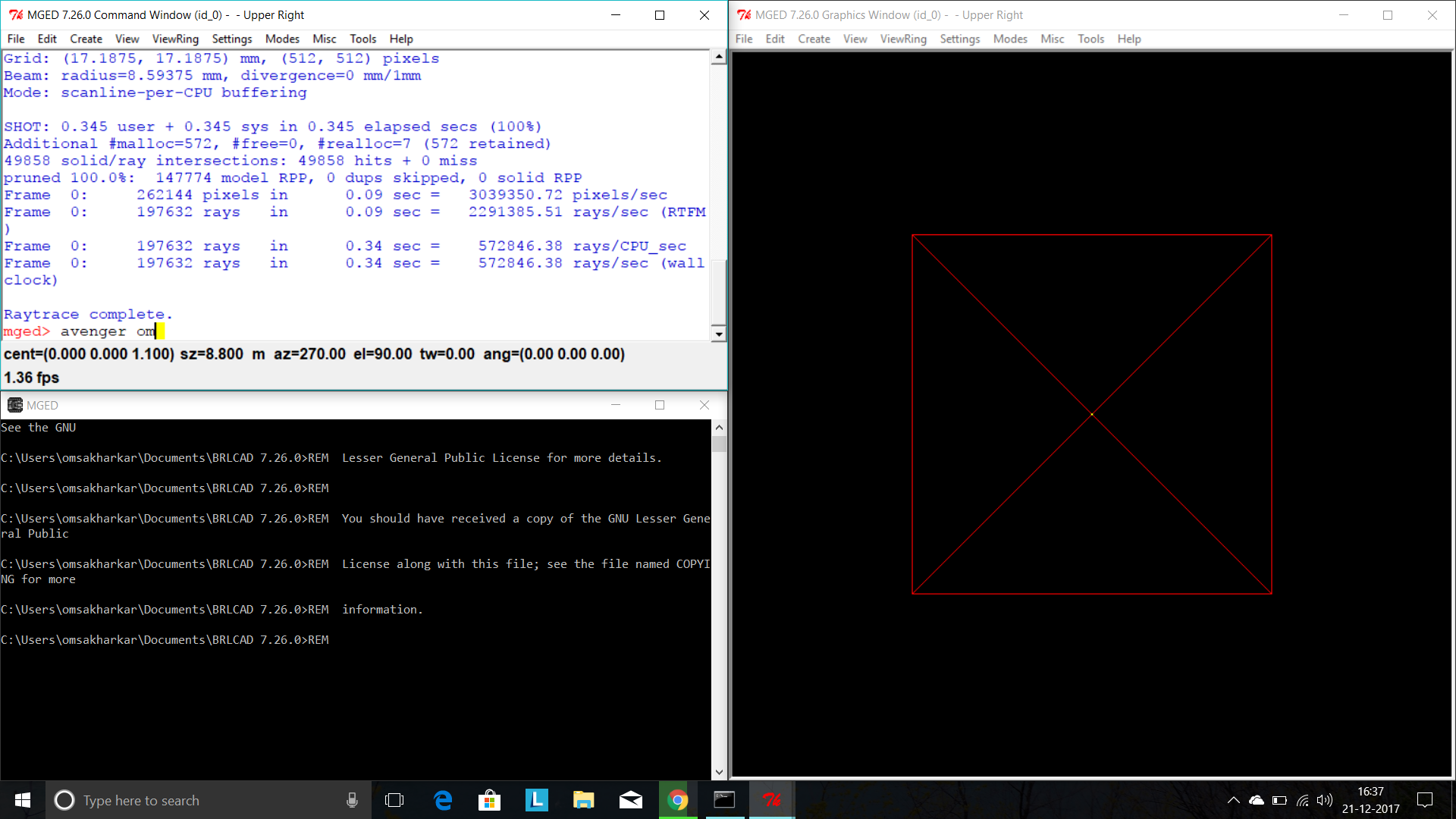Launch Microsoft Edge from taskbar
Viewport: 1456px width, 819px height.
[443, 800]
